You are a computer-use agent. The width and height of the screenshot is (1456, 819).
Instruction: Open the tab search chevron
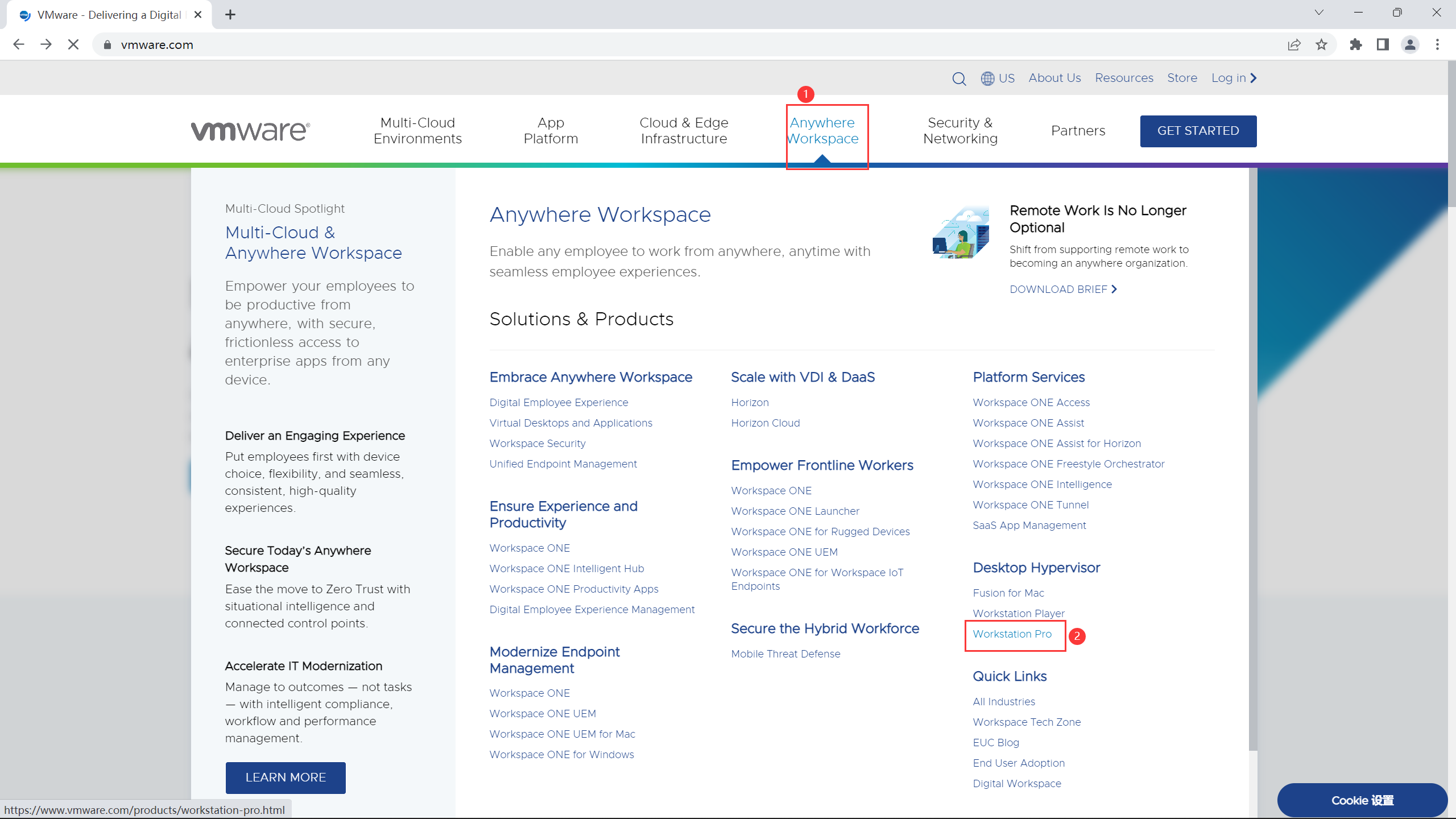(x=1319, y=13)
